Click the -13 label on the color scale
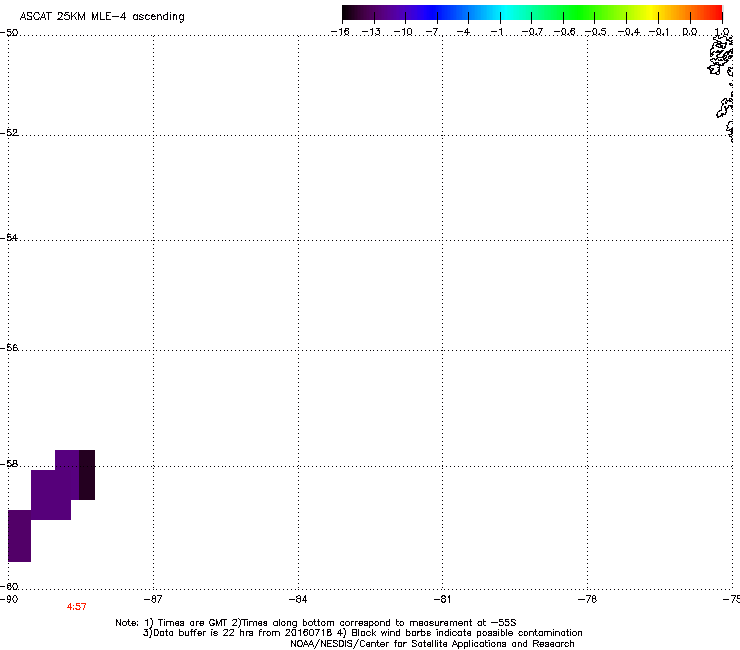Viewport: 740px width, 650px height. tap(371, 32)
